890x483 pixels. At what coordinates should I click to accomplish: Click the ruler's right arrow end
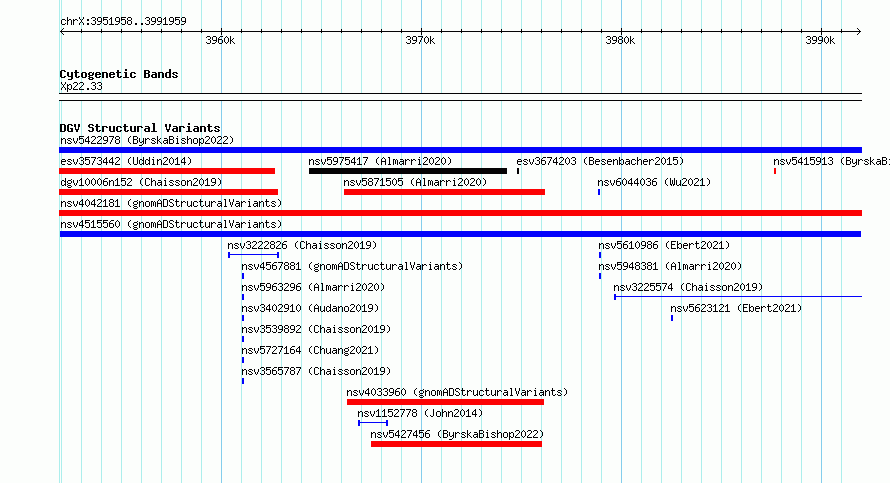click(x=859, y=32)
